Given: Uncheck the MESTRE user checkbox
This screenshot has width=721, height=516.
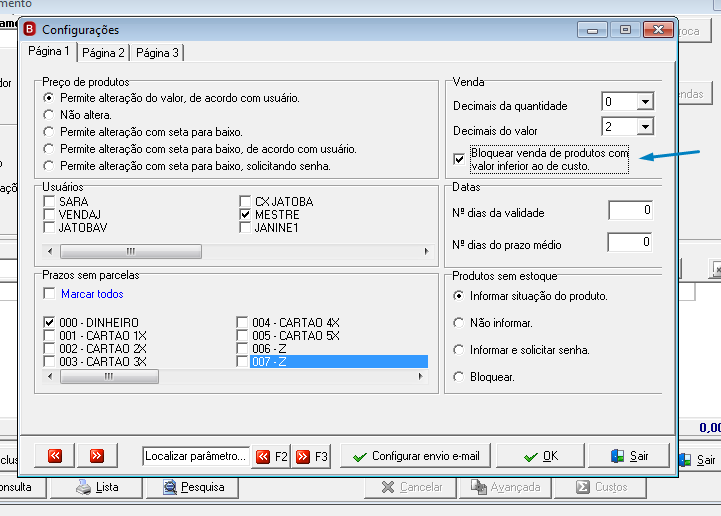Looking at the screenshot, I should tap(245, 214).
